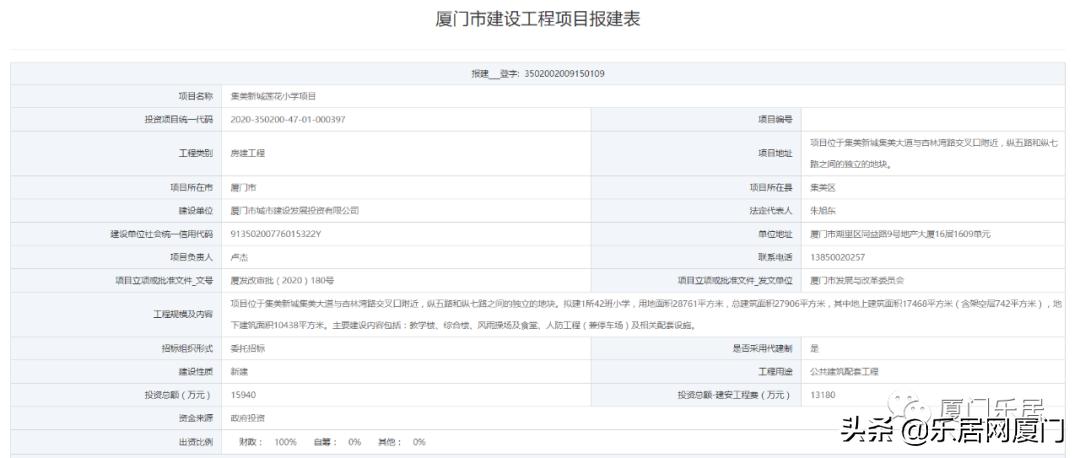This screenshot has height=458, width=1080.
Task: Click the 财政 percentage value 100%
Action: pos(285,441)
